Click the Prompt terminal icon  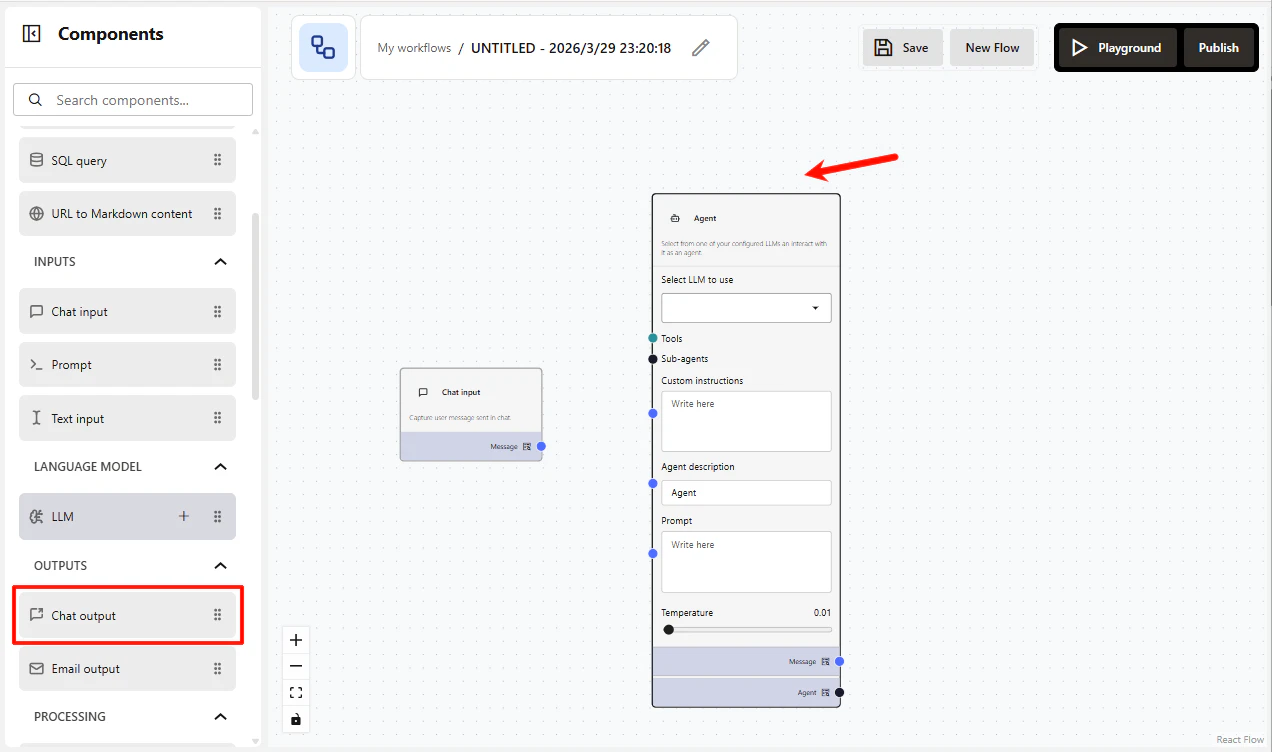coord(37,365)
